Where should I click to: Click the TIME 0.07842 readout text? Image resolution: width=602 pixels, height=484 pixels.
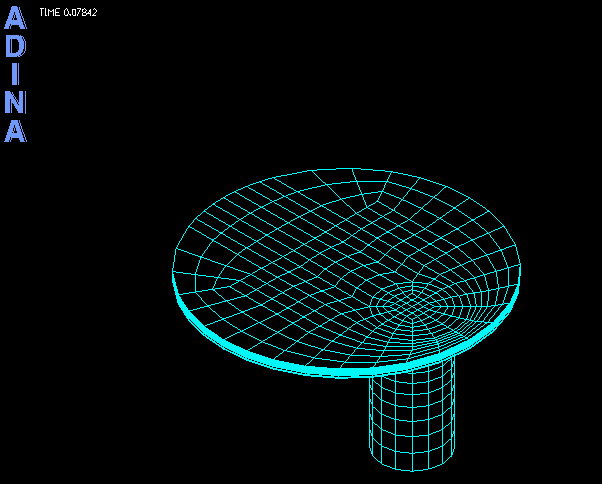pos(68,12)
